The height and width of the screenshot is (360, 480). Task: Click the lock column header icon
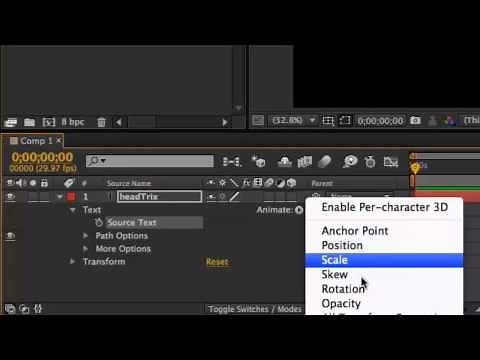click(44, 183)
